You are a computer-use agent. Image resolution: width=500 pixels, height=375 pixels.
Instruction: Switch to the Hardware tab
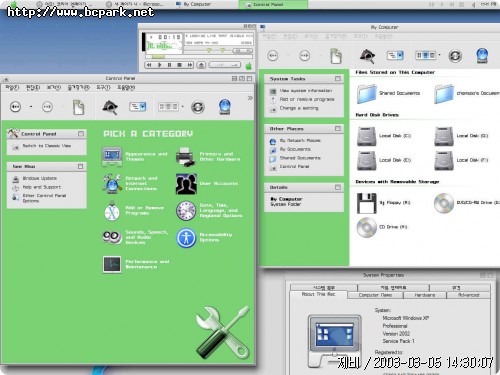click(424, 295)
